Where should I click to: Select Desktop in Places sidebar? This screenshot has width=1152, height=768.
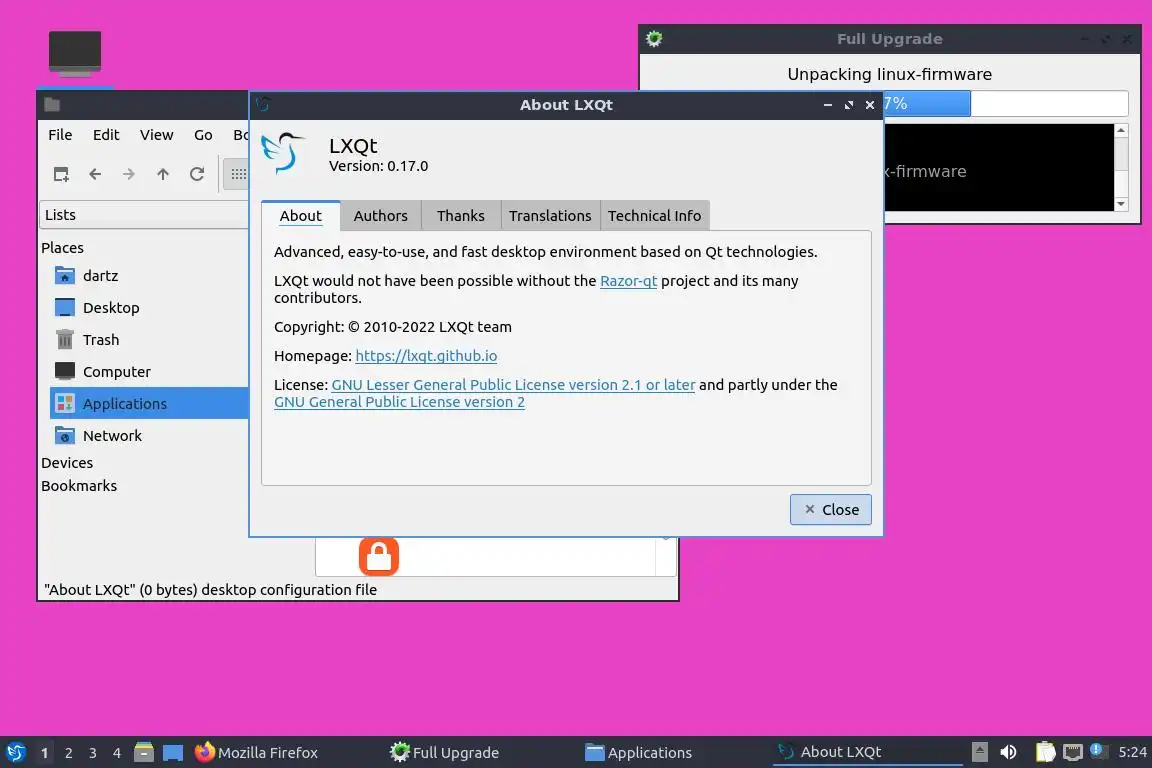149,307
